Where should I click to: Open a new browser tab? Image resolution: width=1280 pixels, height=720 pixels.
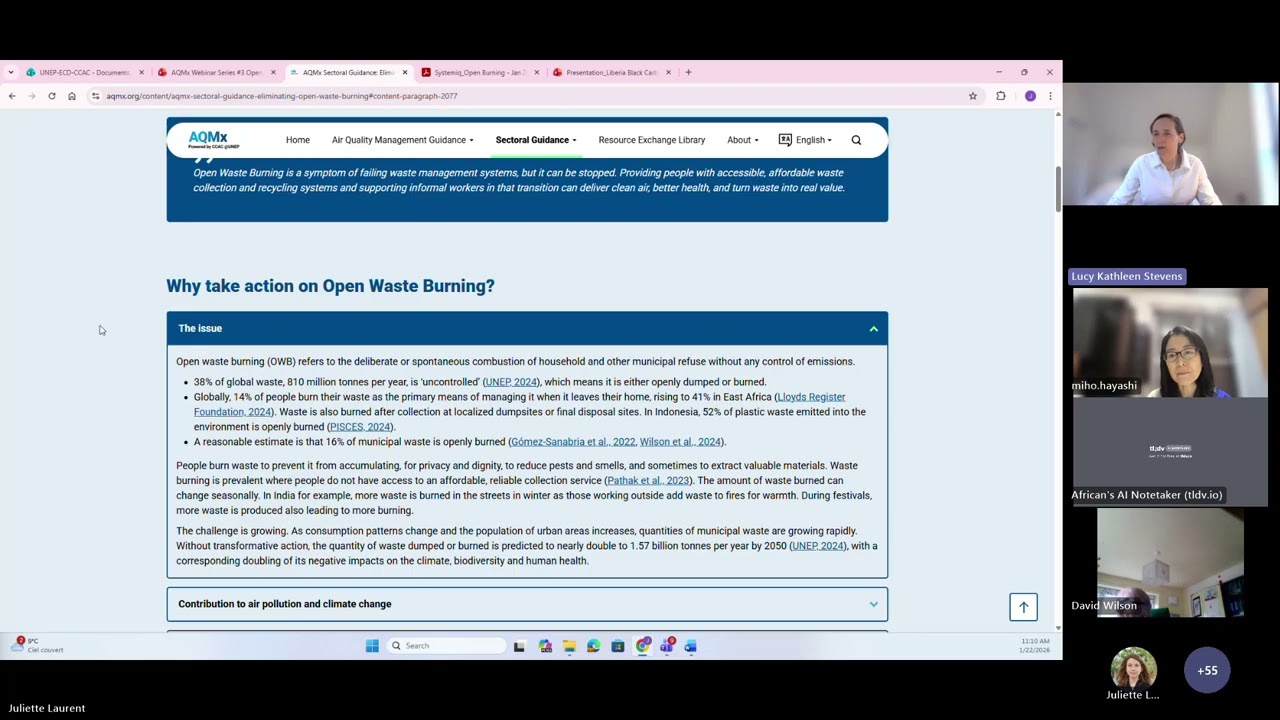(x=688, y=72)
